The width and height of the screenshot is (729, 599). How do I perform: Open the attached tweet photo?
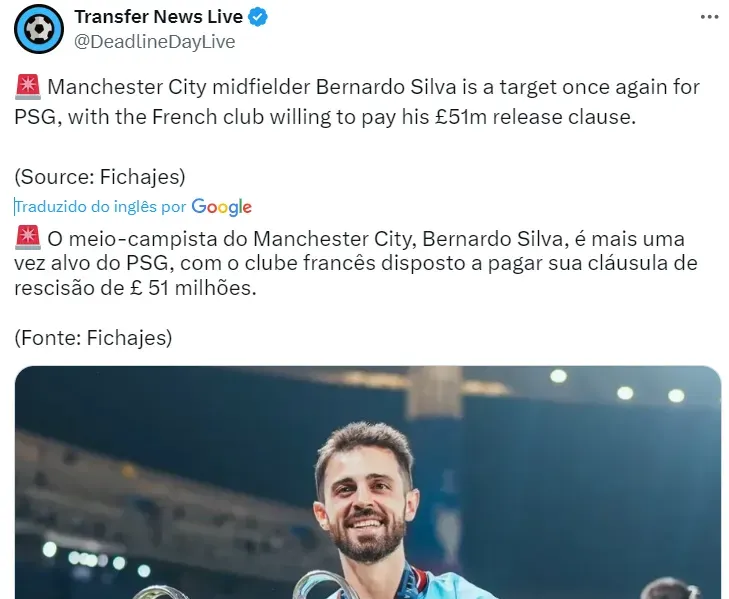368,482
